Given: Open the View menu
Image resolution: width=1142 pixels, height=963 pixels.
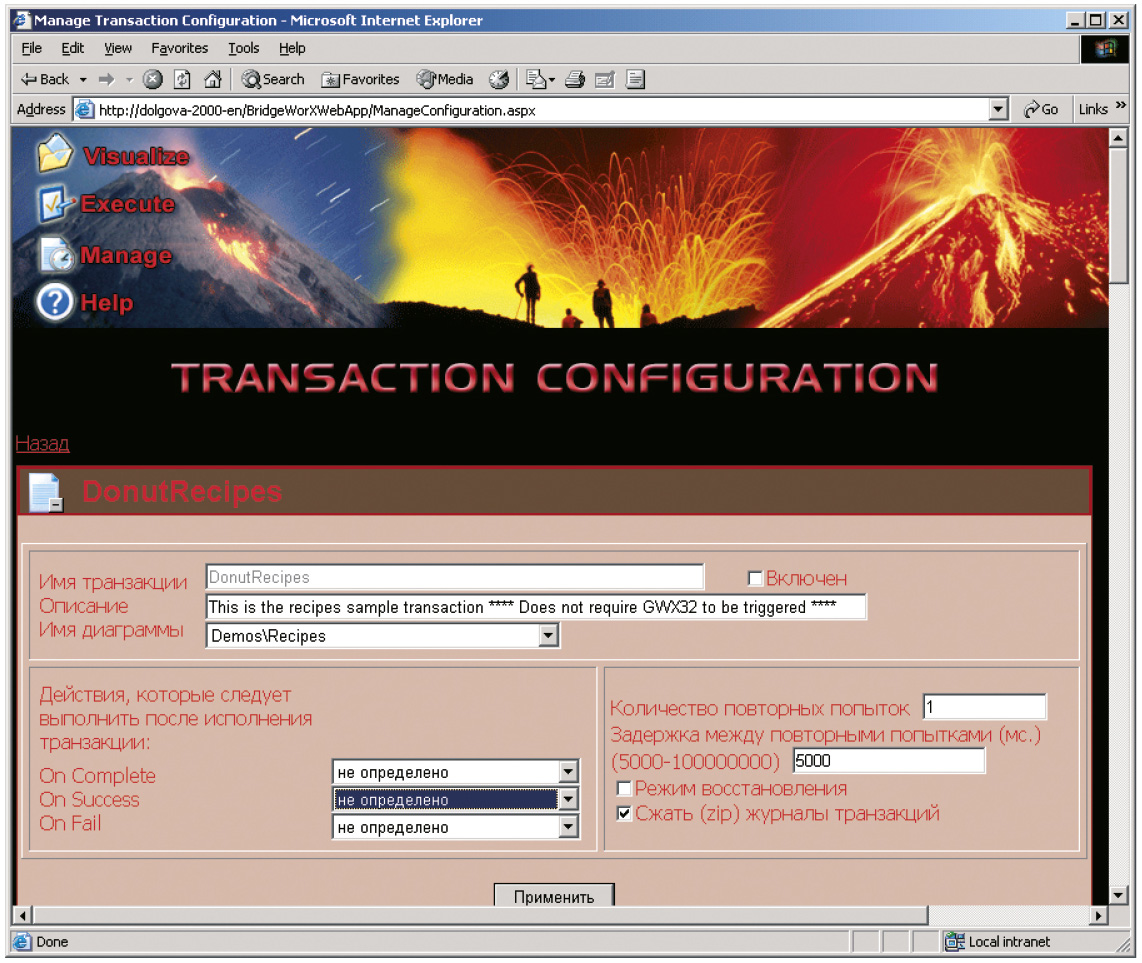Looking at the screenshot, I should click(117, 48).
